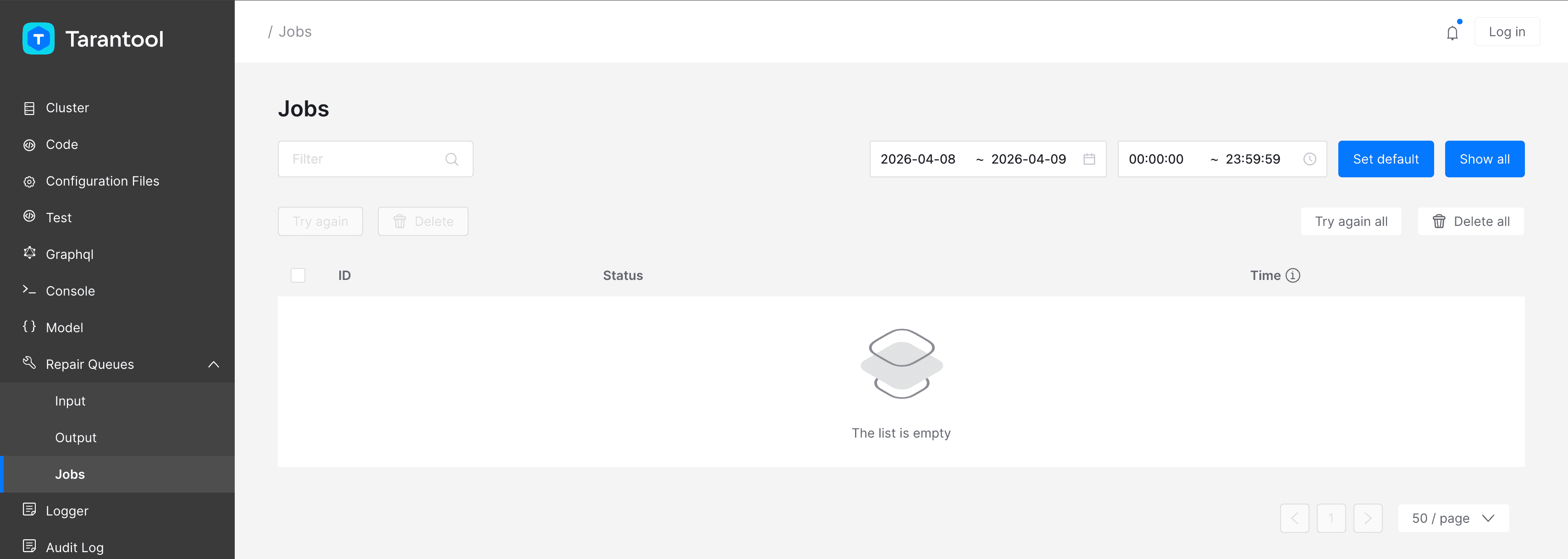Viewport: 1568px width, 559px height.
Task: Click the Delete all button
Action: [1471, 221]
